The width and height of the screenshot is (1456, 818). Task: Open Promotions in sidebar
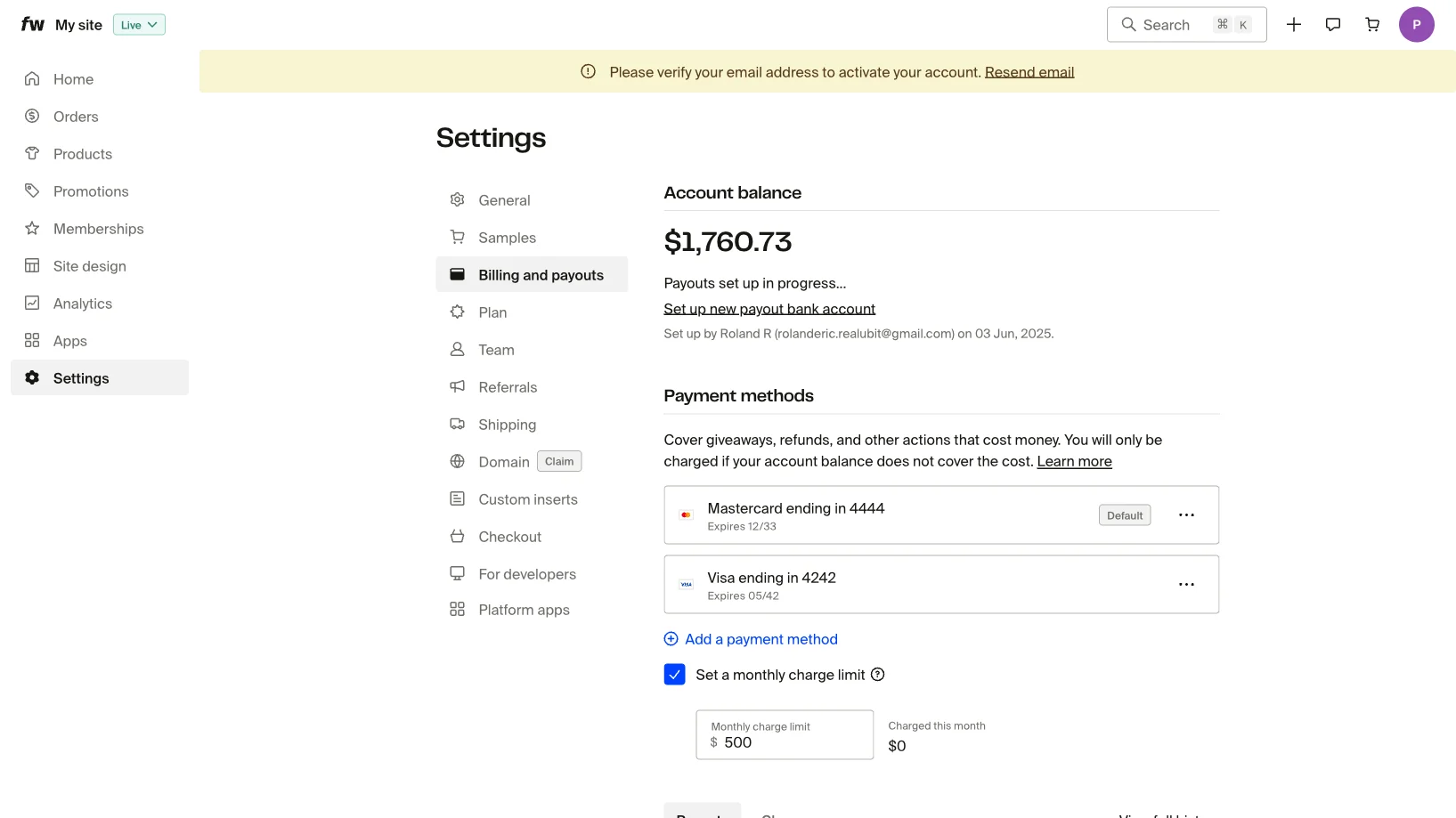(100, 191)
